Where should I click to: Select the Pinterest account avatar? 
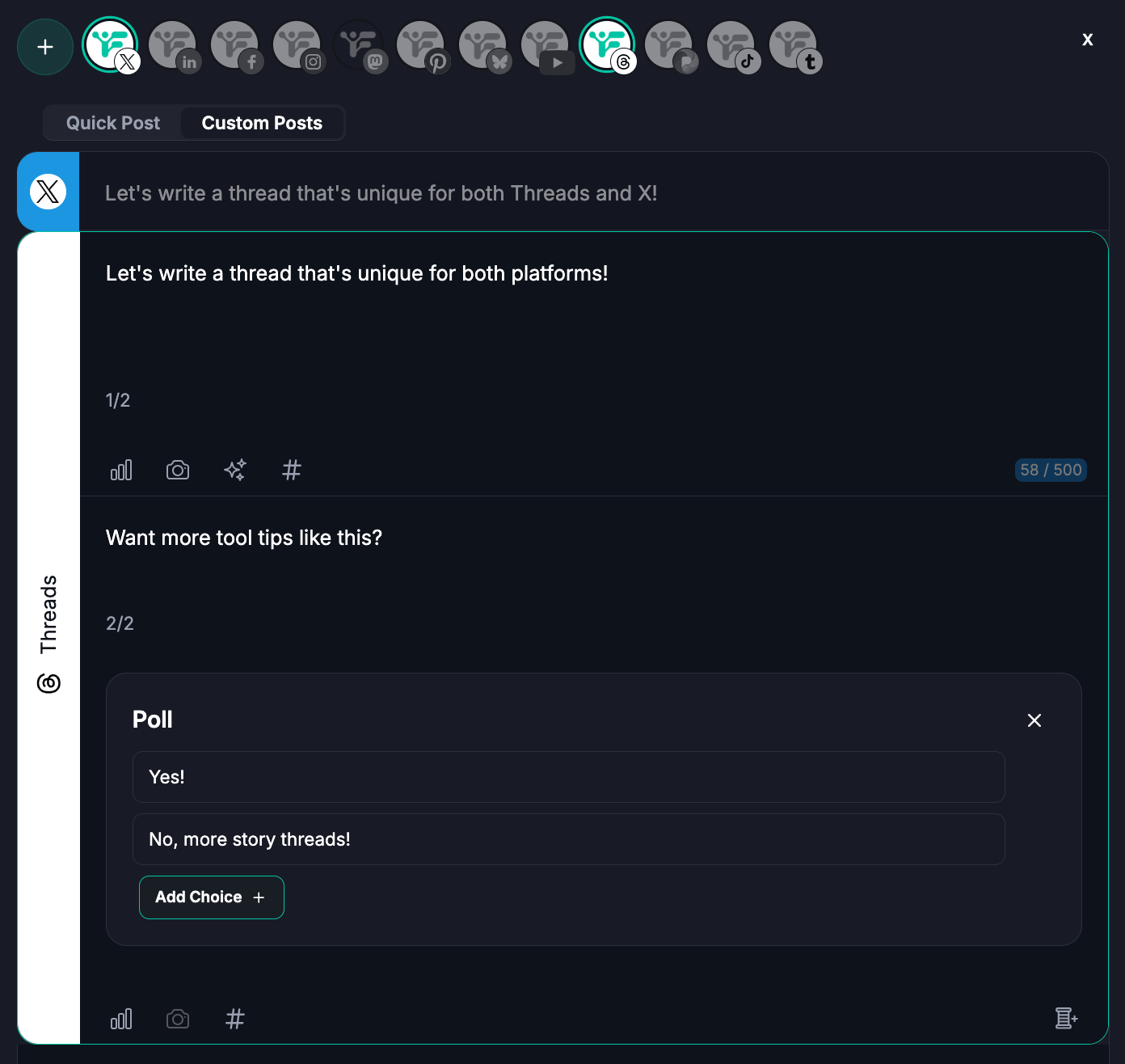[x=420, y=44]
